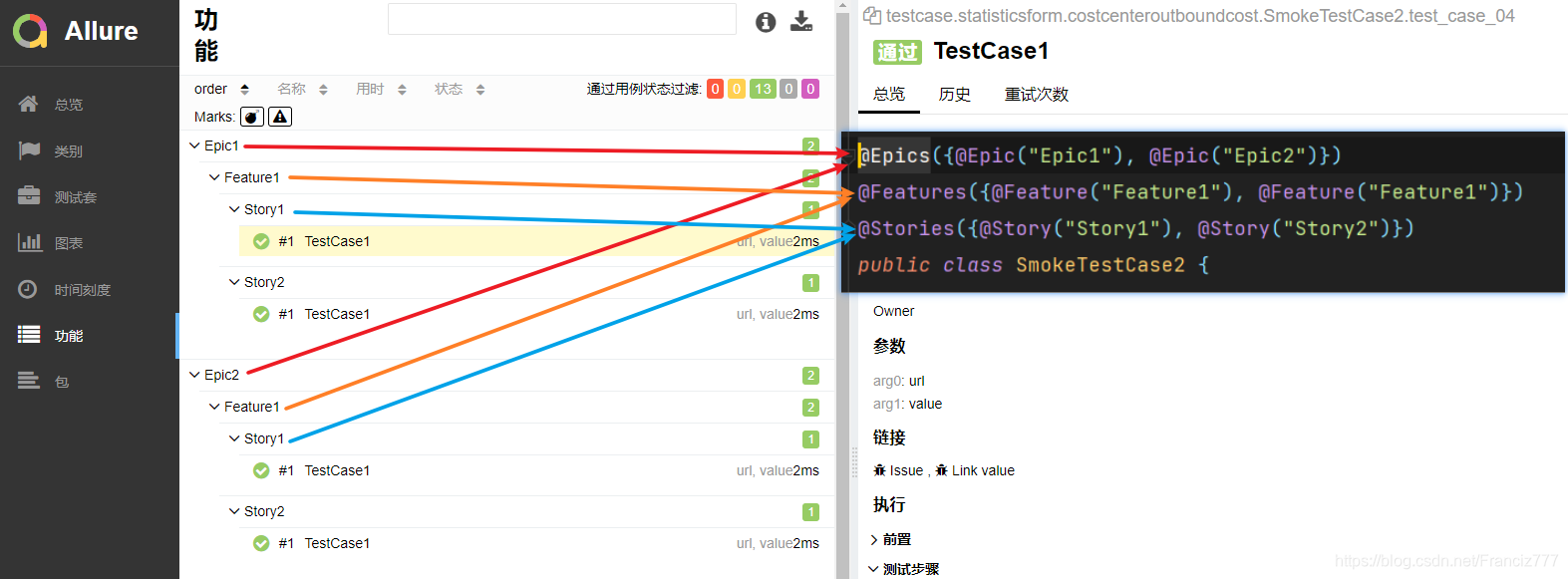The width and height of the screenshot is (1568, 579).
Task: Toggle the green passed status filter showing 13
Action: coord(763,88)
